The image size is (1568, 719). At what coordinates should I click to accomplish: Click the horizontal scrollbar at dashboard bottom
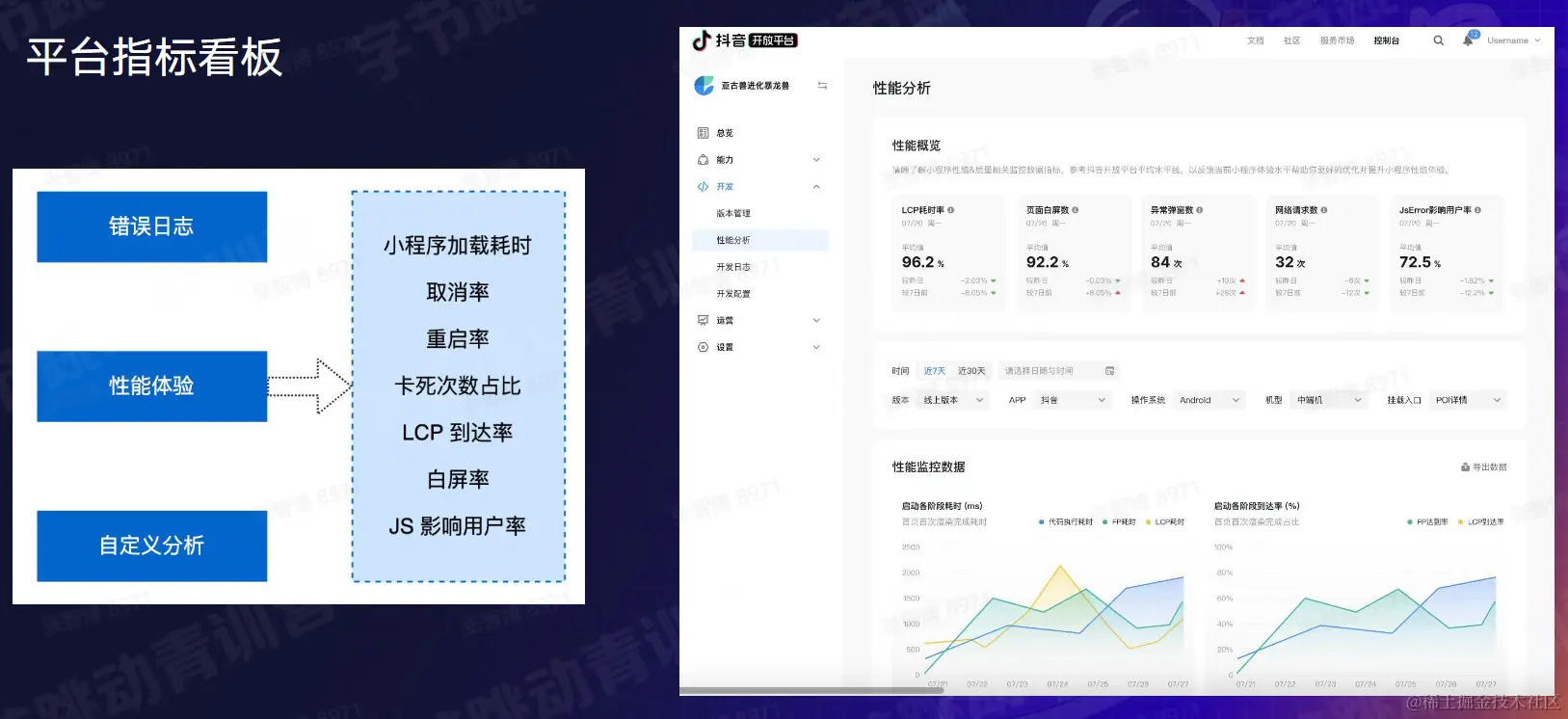811,690
